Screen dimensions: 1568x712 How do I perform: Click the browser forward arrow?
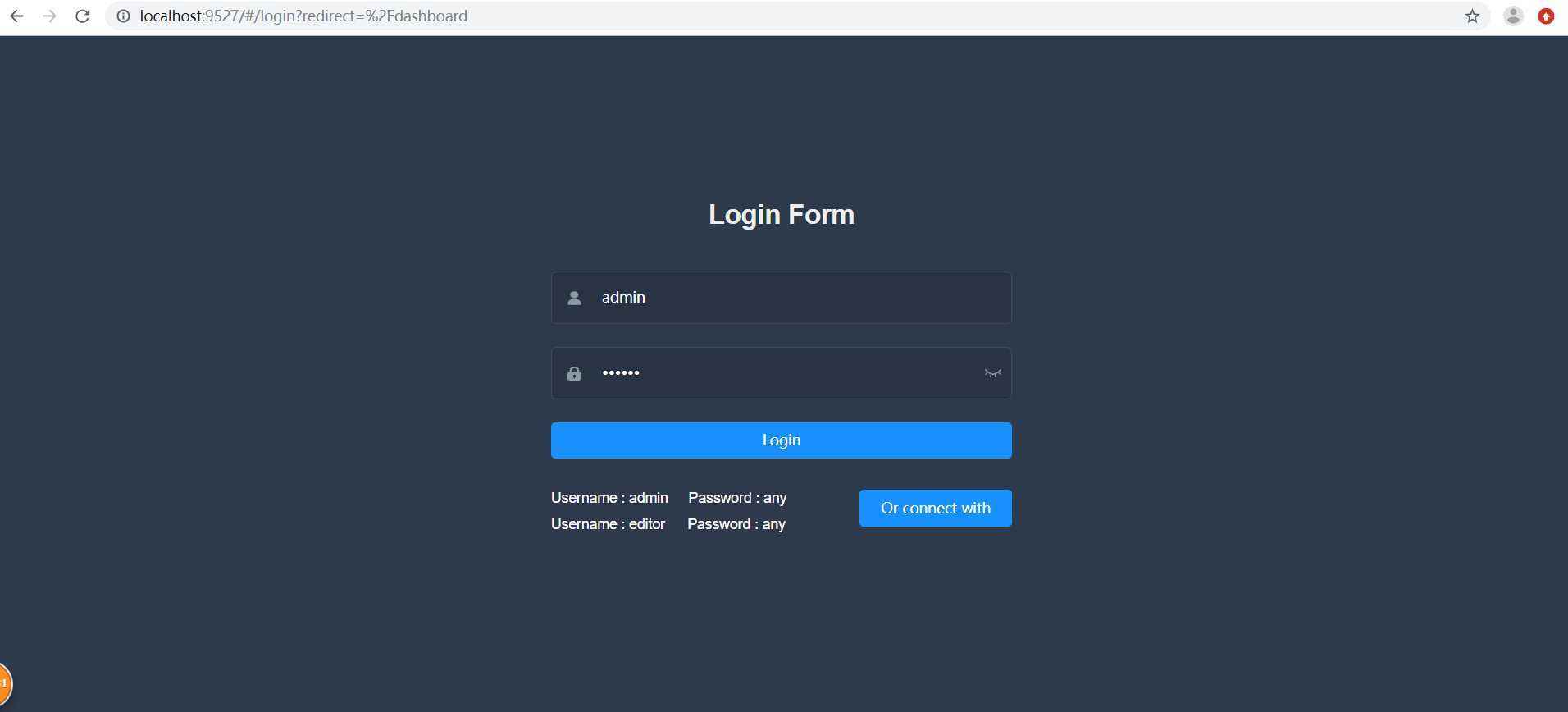click(49, 16)
